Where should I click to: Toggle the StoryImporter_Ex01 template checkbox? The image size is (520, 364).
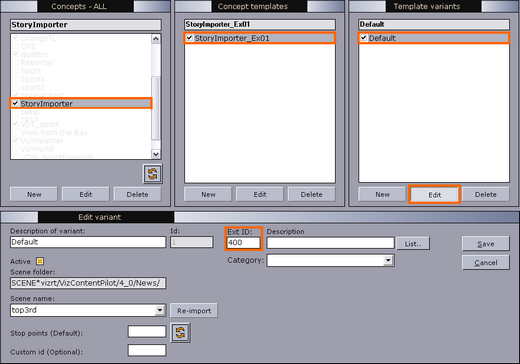pos(189,38)
